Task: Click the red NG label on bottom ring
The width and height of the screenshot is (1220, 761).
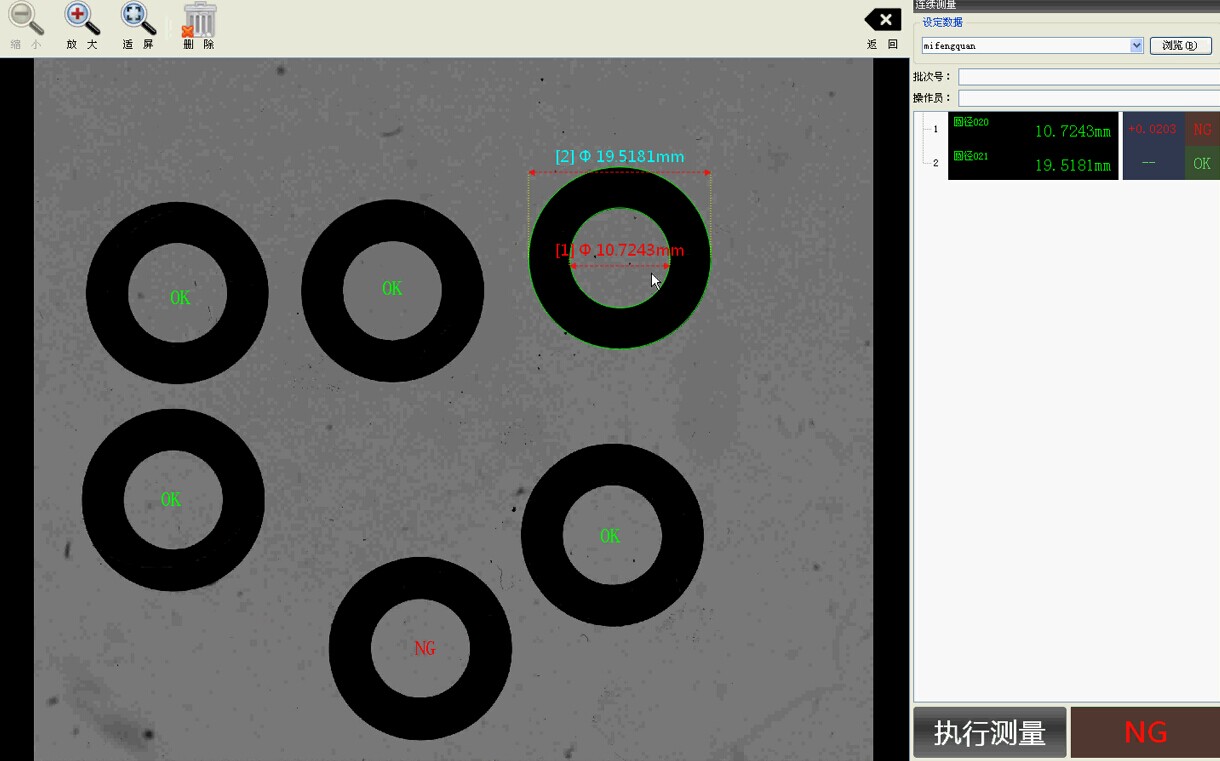Action: [x=425, y=649]
